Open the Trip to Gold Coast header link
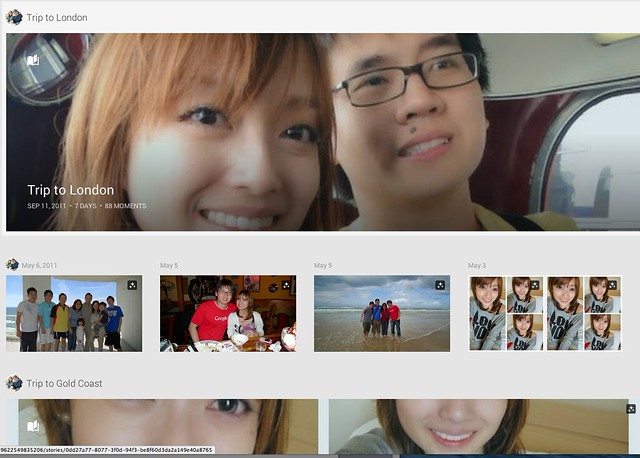The width and height of the screenshot is (640, 458). [64, 383]
